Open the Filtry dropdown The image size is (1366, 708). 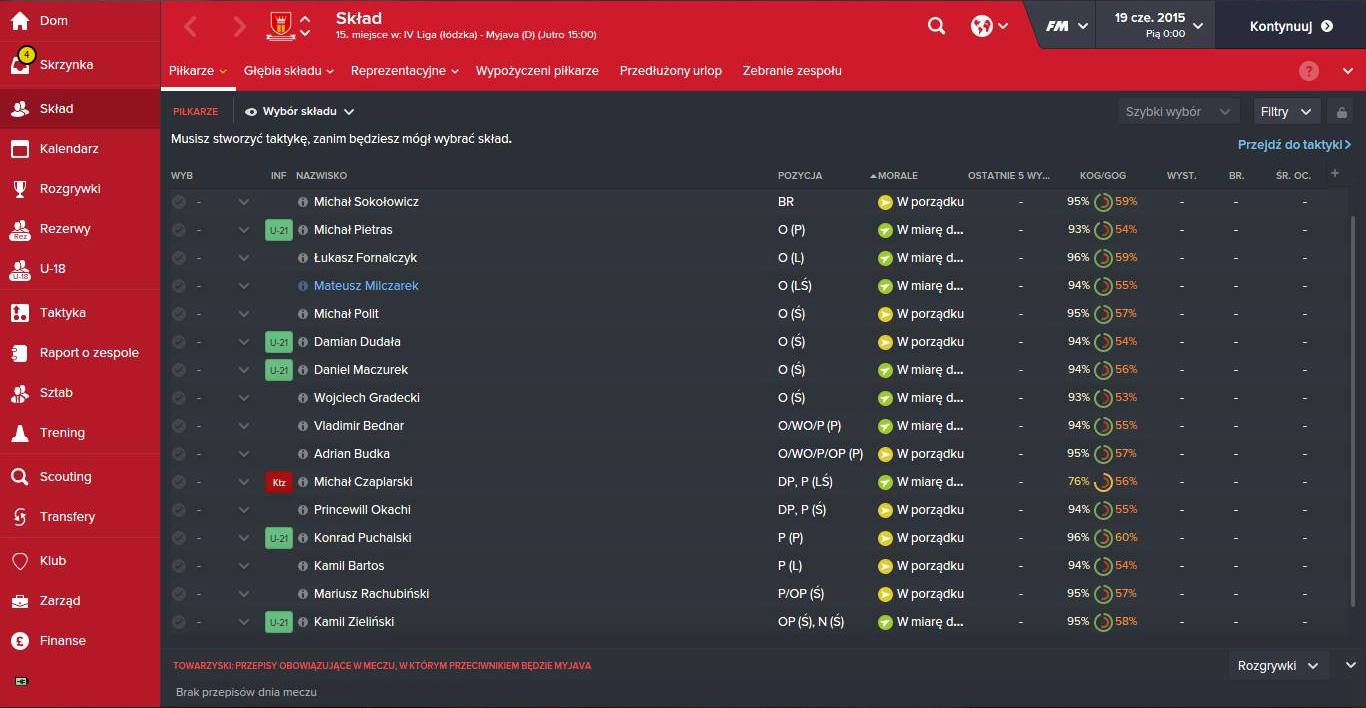pos(1285,112)
